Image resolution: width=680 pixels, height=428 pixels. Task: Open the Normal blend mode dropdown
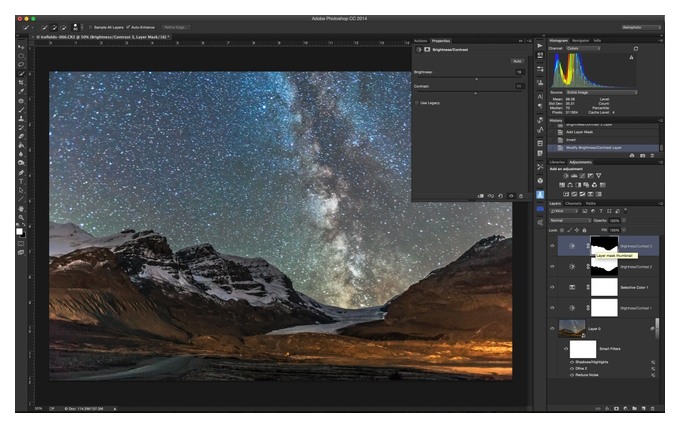pos(570,221)
